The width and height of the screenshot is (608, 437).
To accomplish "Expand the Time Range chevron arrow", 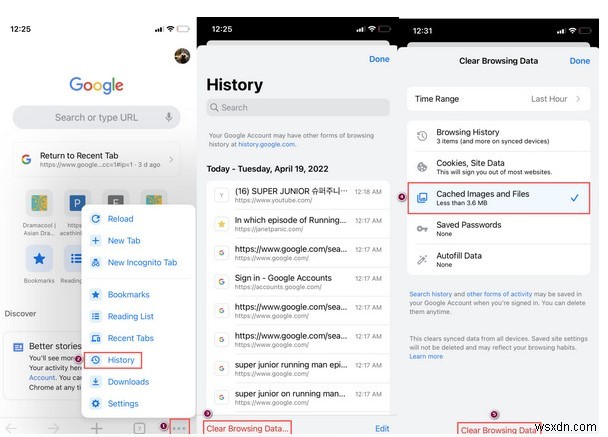I will tap(578, 99).
